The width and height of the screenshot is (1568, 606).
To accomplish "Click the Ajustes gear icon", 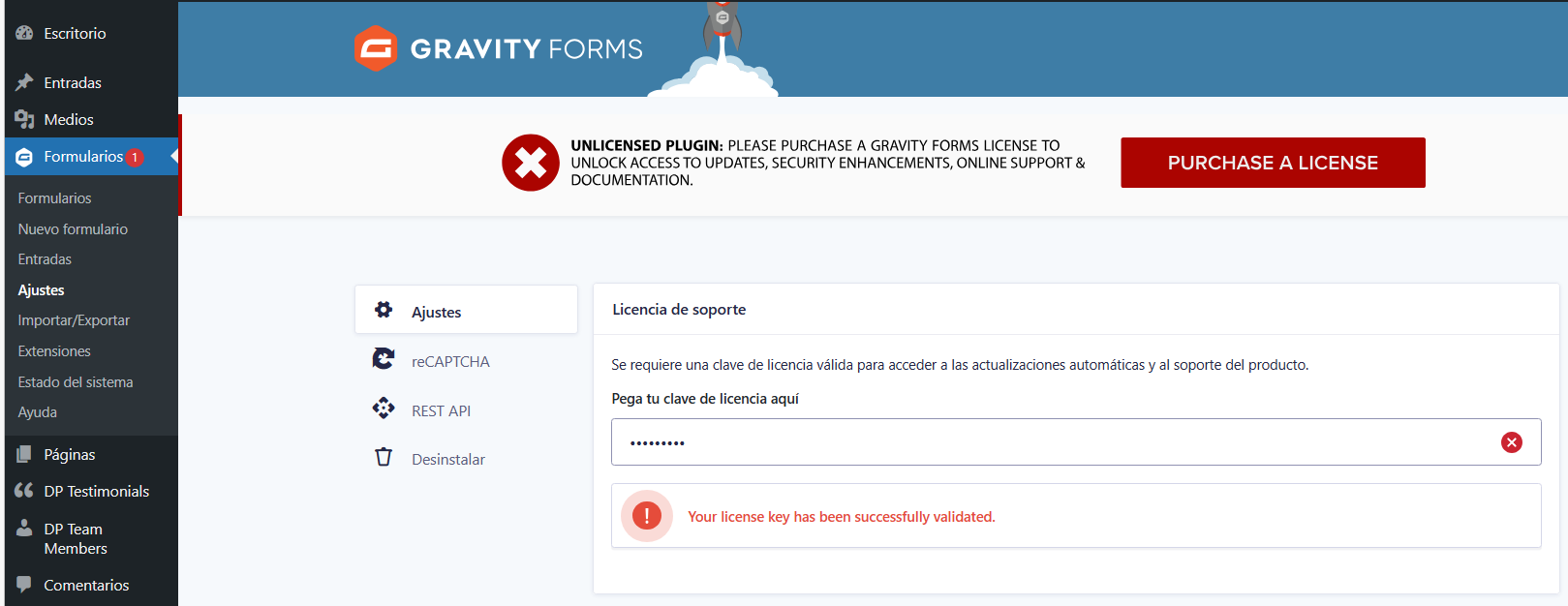I will [x=384, y=310].
